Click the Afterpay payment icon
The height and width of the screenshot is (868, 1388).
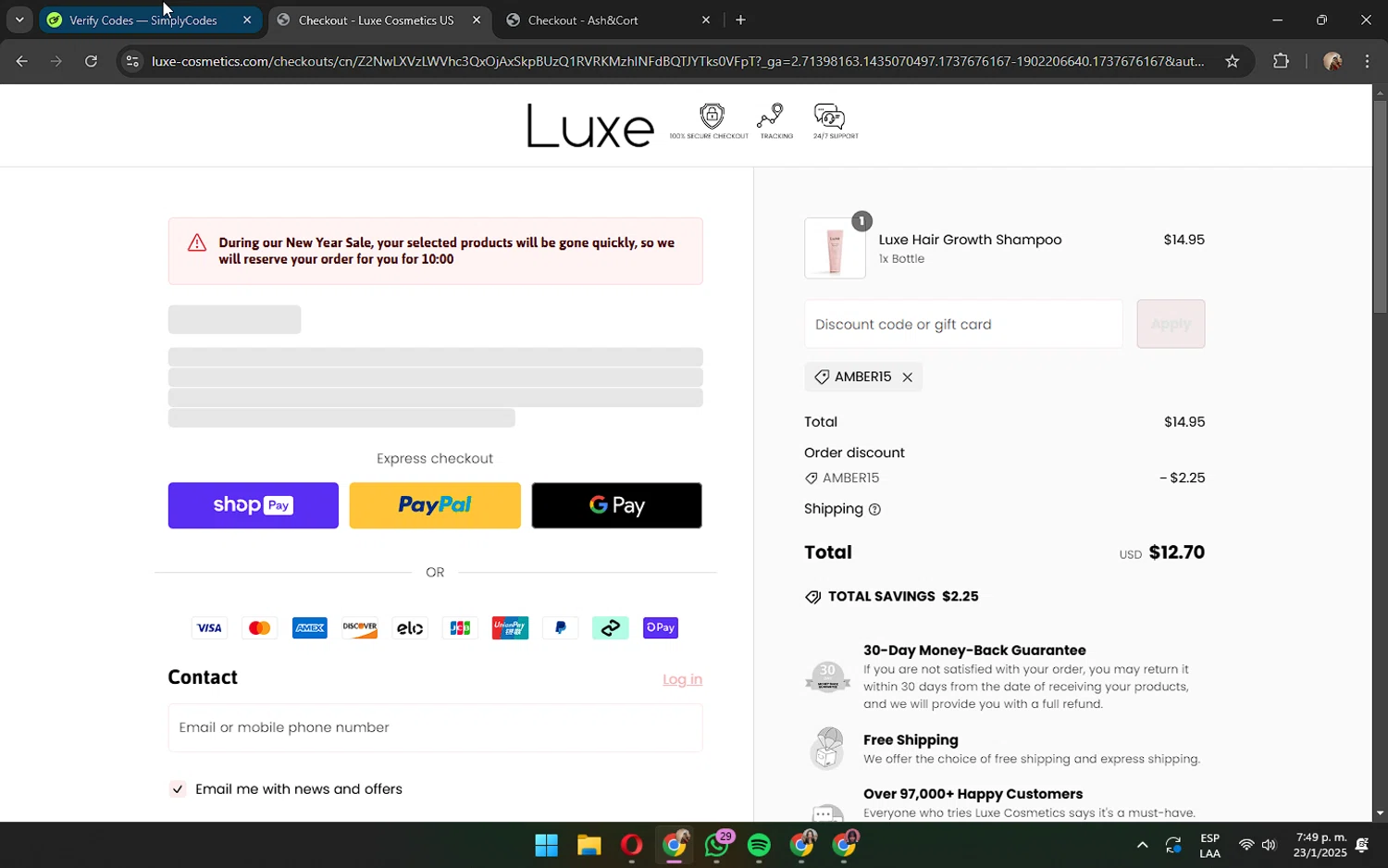(x=611, y=627)
